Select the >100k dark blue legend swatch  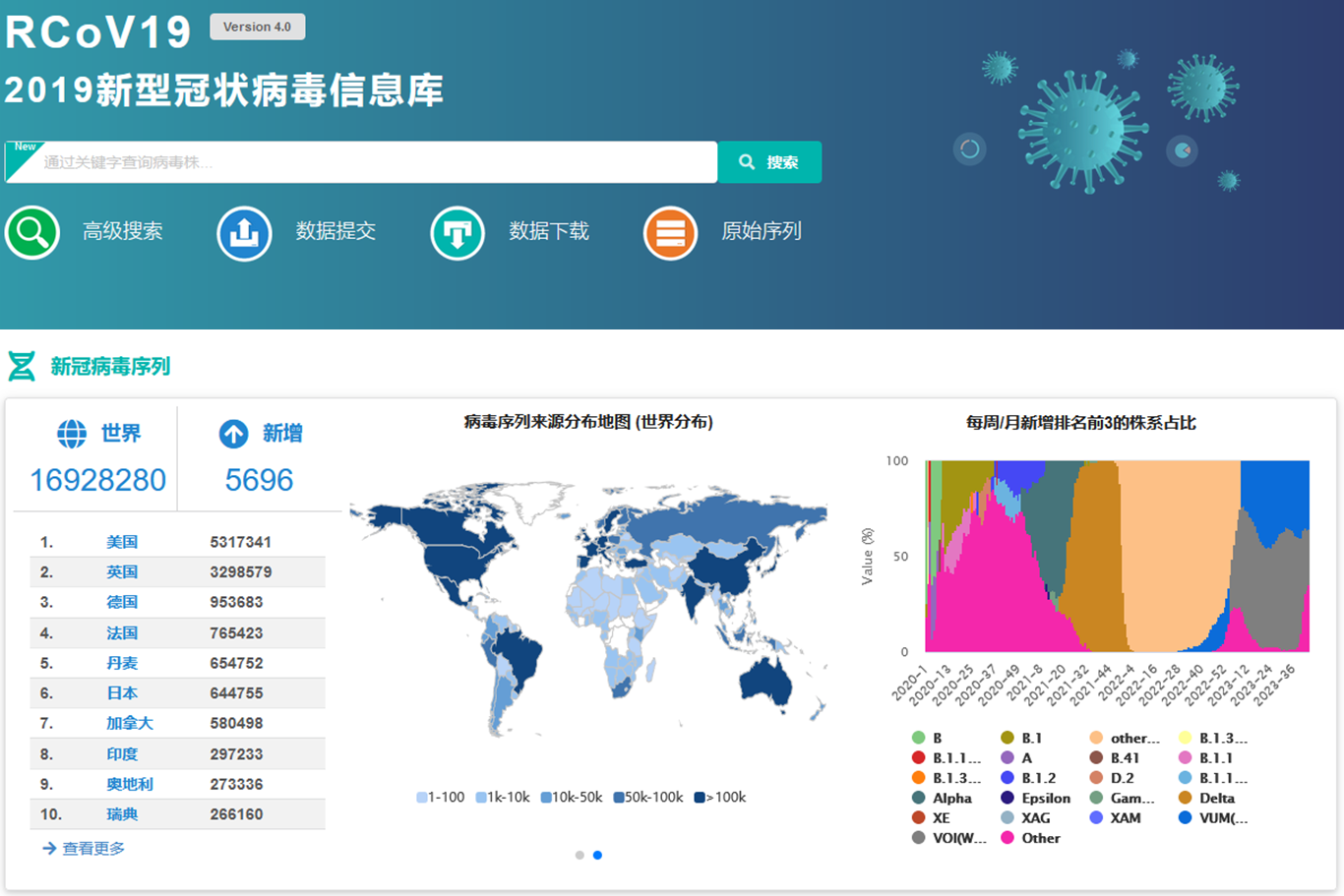(701, 797)
